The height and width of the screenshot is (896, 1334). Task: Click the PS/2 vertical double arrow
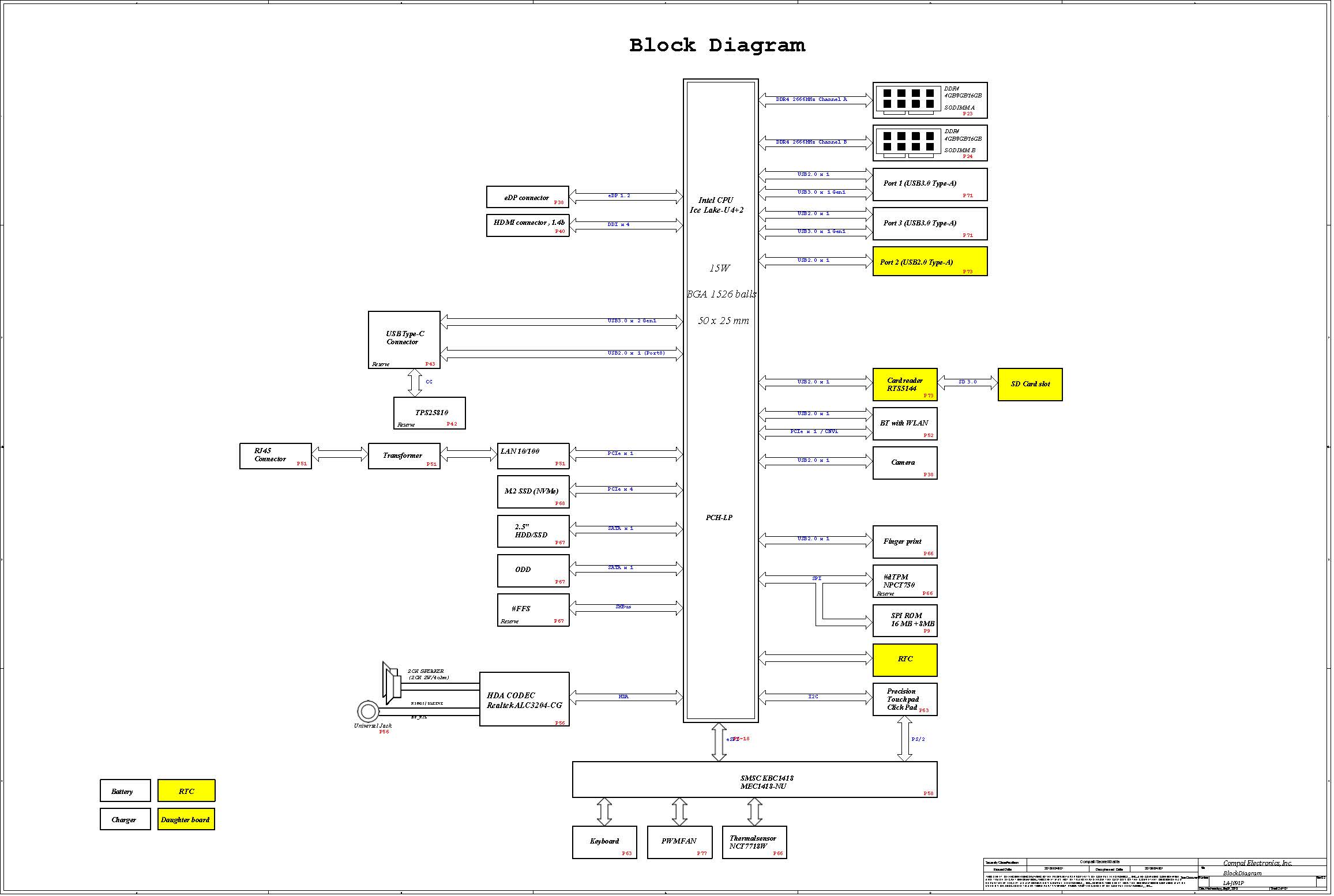coord(905,739)
